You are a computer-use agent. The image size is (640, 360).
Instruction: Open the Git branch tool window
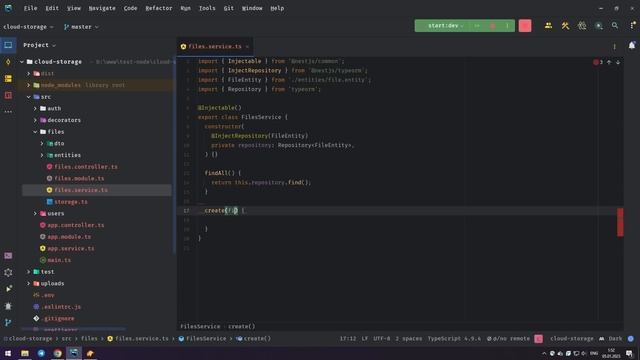[8, 322]
